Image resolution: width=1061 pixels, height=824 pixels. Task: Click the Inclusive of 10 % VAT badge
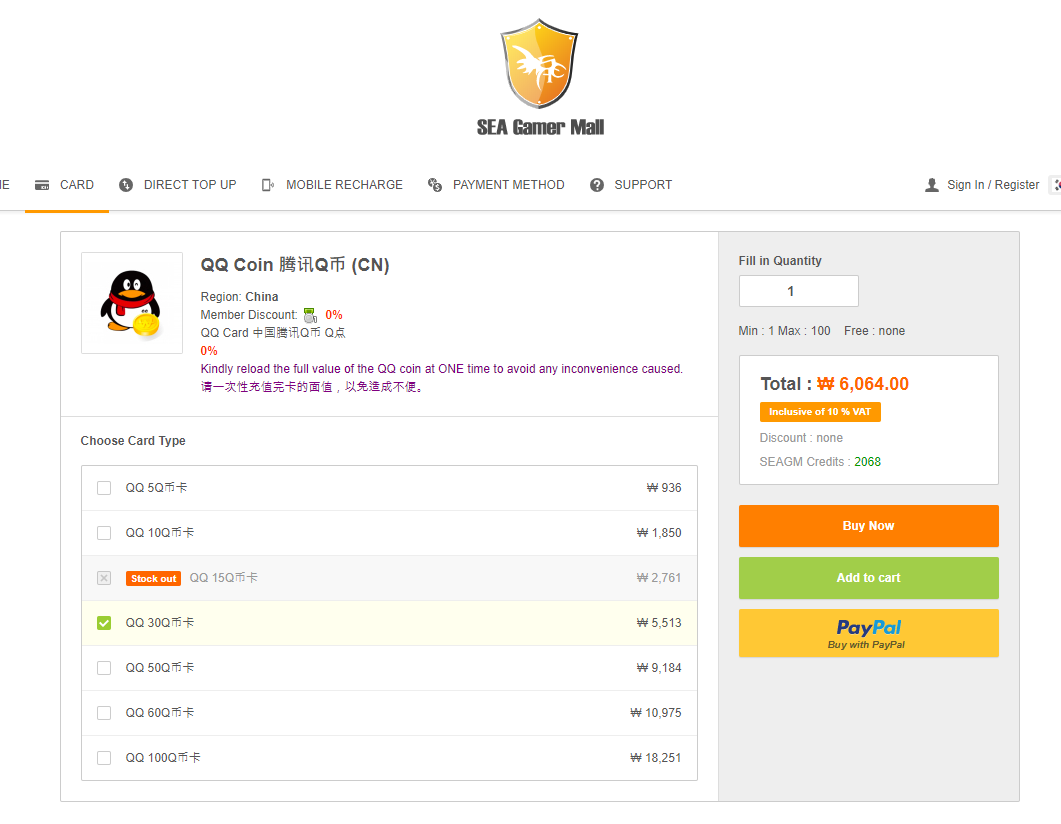click(820, 412)
